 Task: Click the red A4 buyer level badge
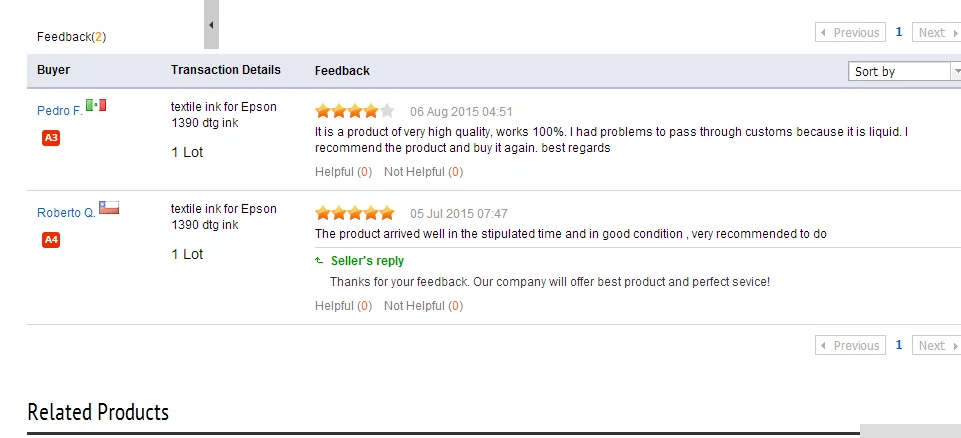51,240
